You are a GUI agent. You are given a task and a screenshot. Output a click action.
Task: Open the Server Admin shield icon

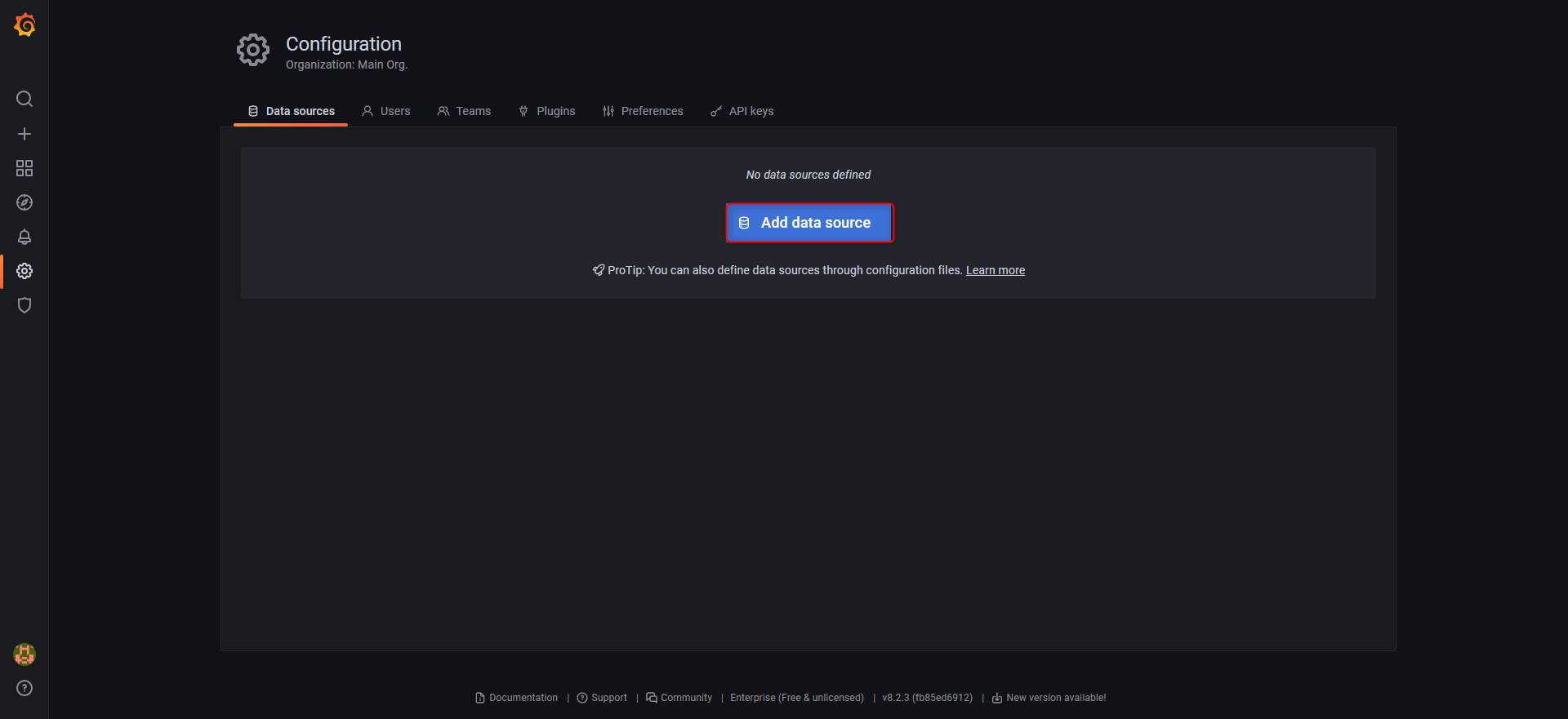point(24,305)
